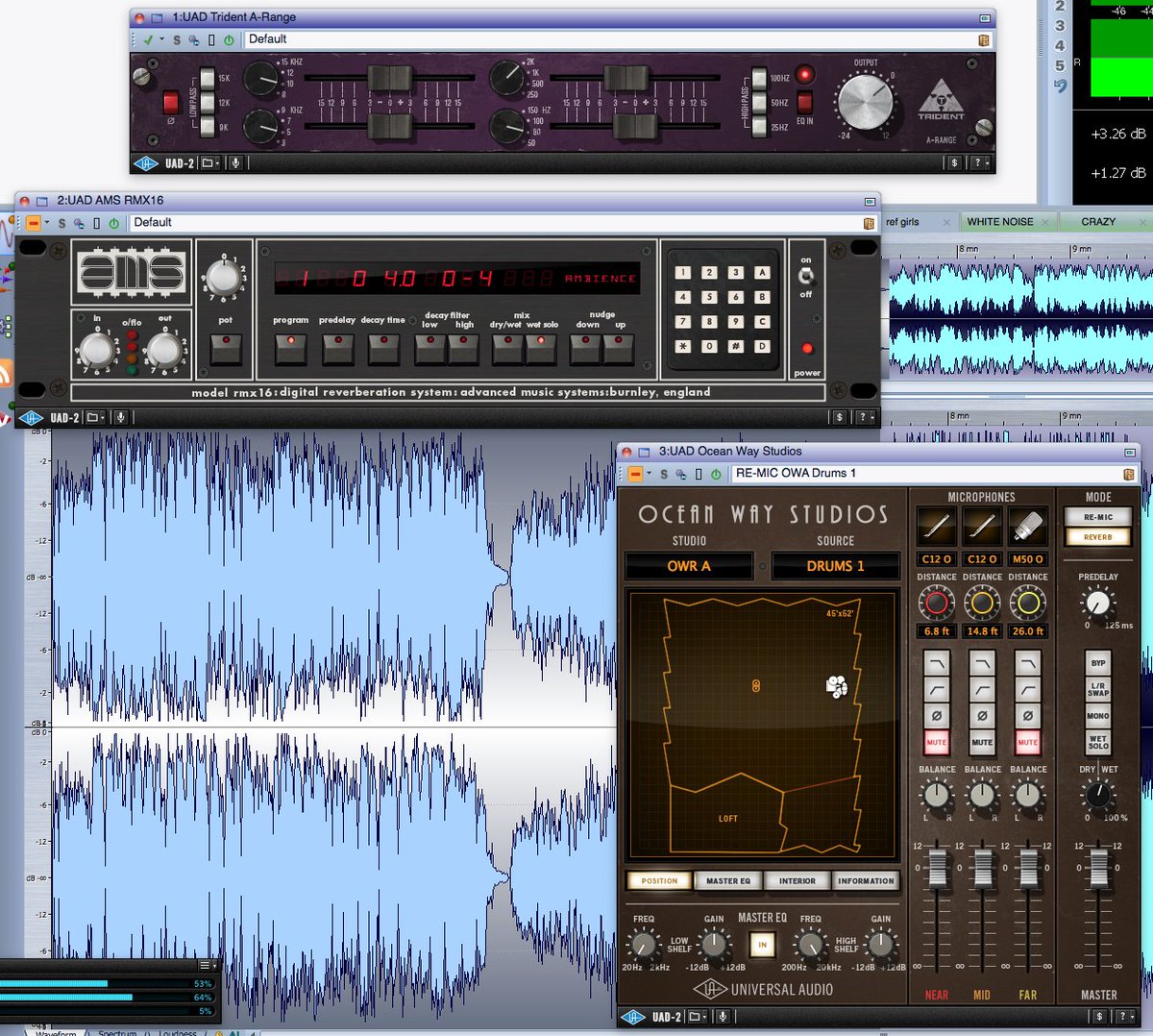Open the Ocean Way SOURCE DRUMS 1 selector
The width and height of the screenshot is (1153, 1036).
pos(835,566)
